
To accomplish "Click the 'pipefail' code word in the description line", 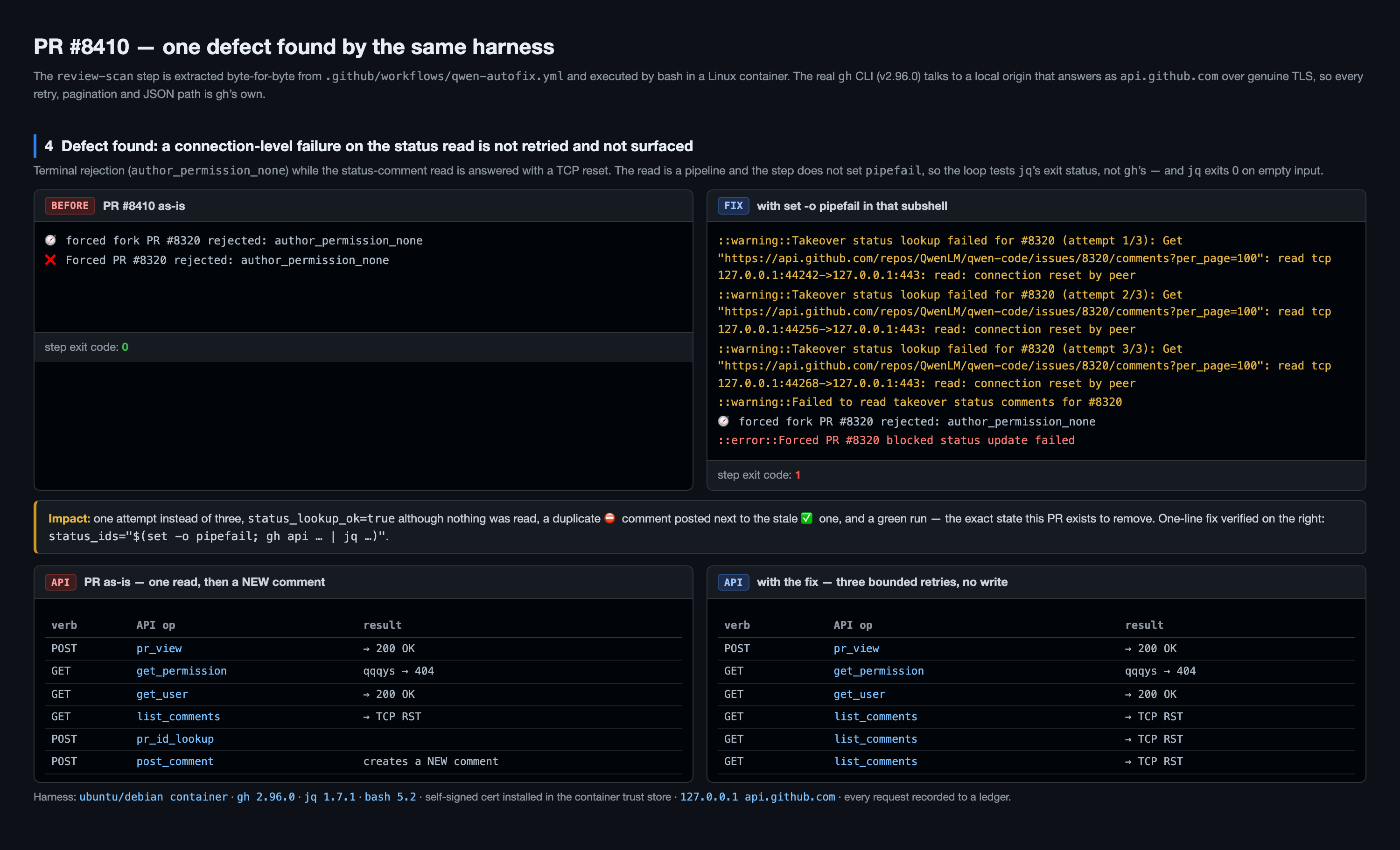I will pyautogui.click(x=892, y=170).
